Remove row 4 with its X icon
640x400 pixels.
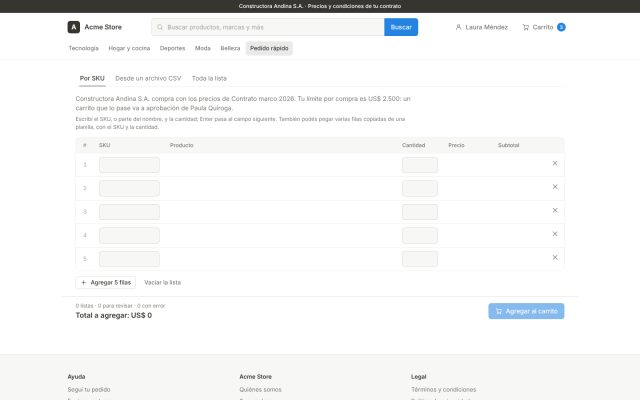[x=555, y=234]
